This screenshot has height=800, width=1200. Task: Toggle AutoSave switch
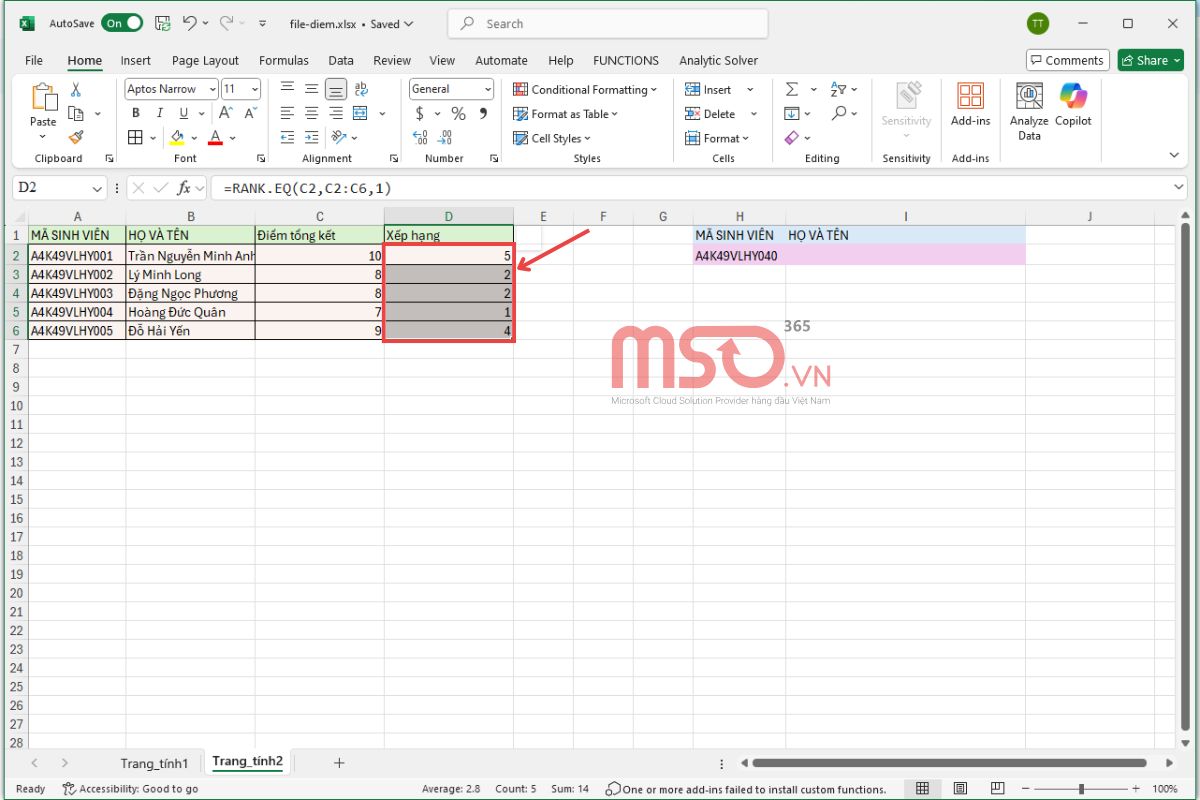pyautogui.click(x=121, y=23)
